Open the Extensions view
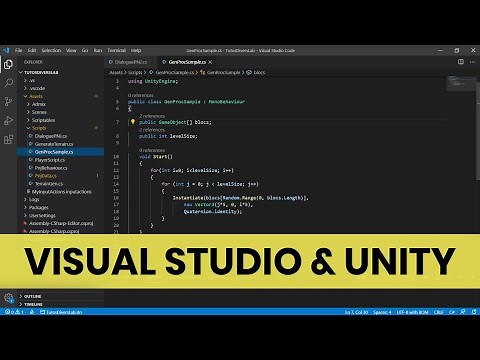 pyautogui.click(x=8, y=139)
